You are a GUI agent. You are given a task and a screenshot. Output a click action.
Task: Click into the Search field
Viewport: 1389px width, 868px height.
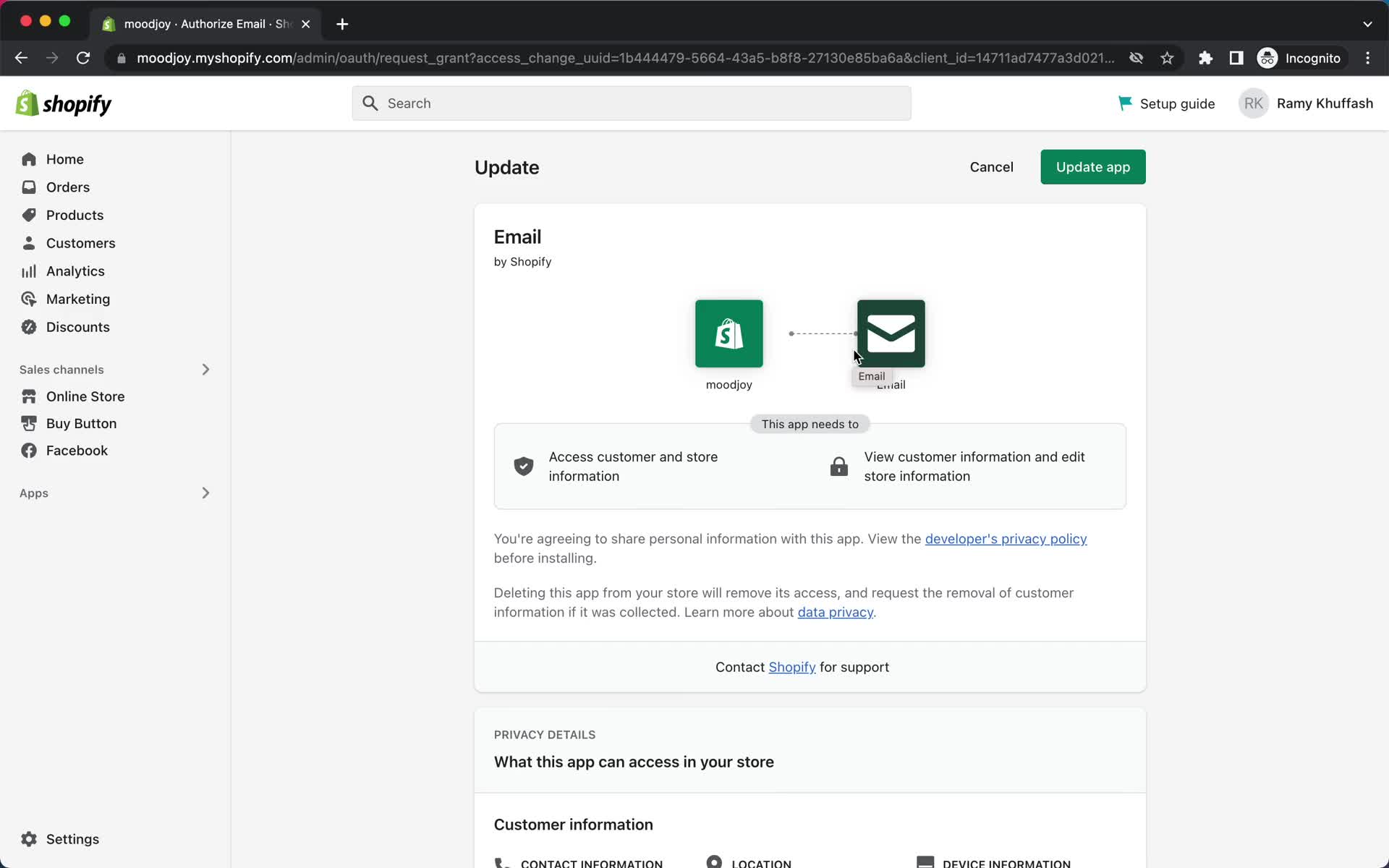(x=631, y=103)
